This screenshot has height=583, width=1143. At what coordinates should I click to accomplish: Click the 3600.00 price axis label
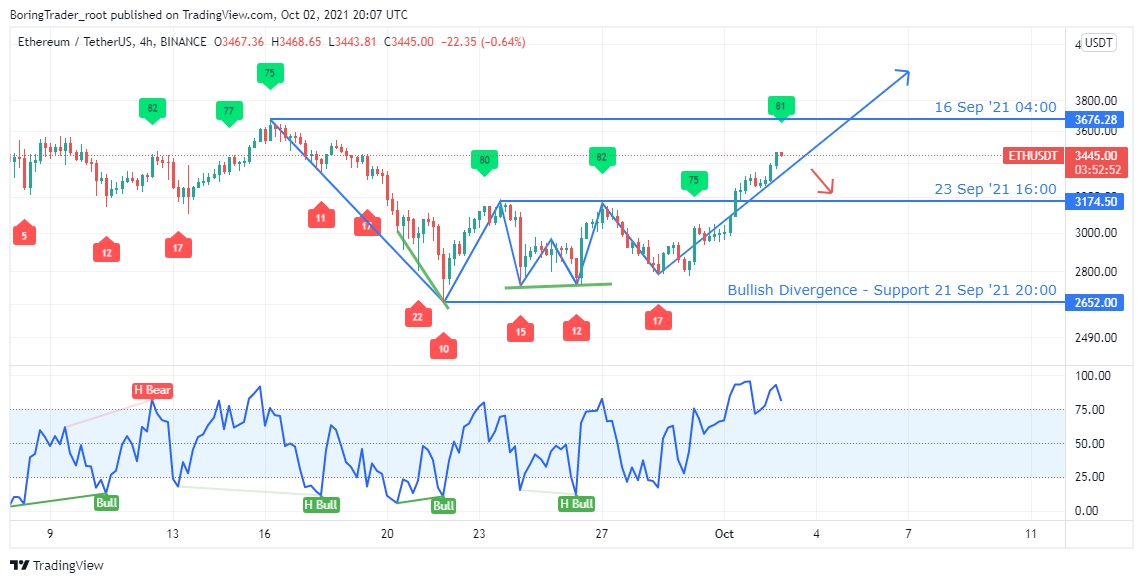[x=1096, y=132]
